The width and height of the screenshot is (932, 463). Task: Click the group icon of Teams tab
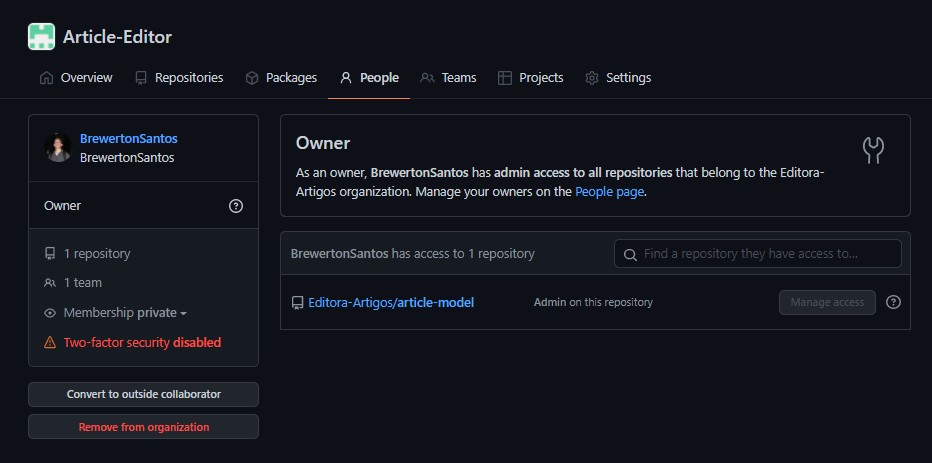pos(427,78)
